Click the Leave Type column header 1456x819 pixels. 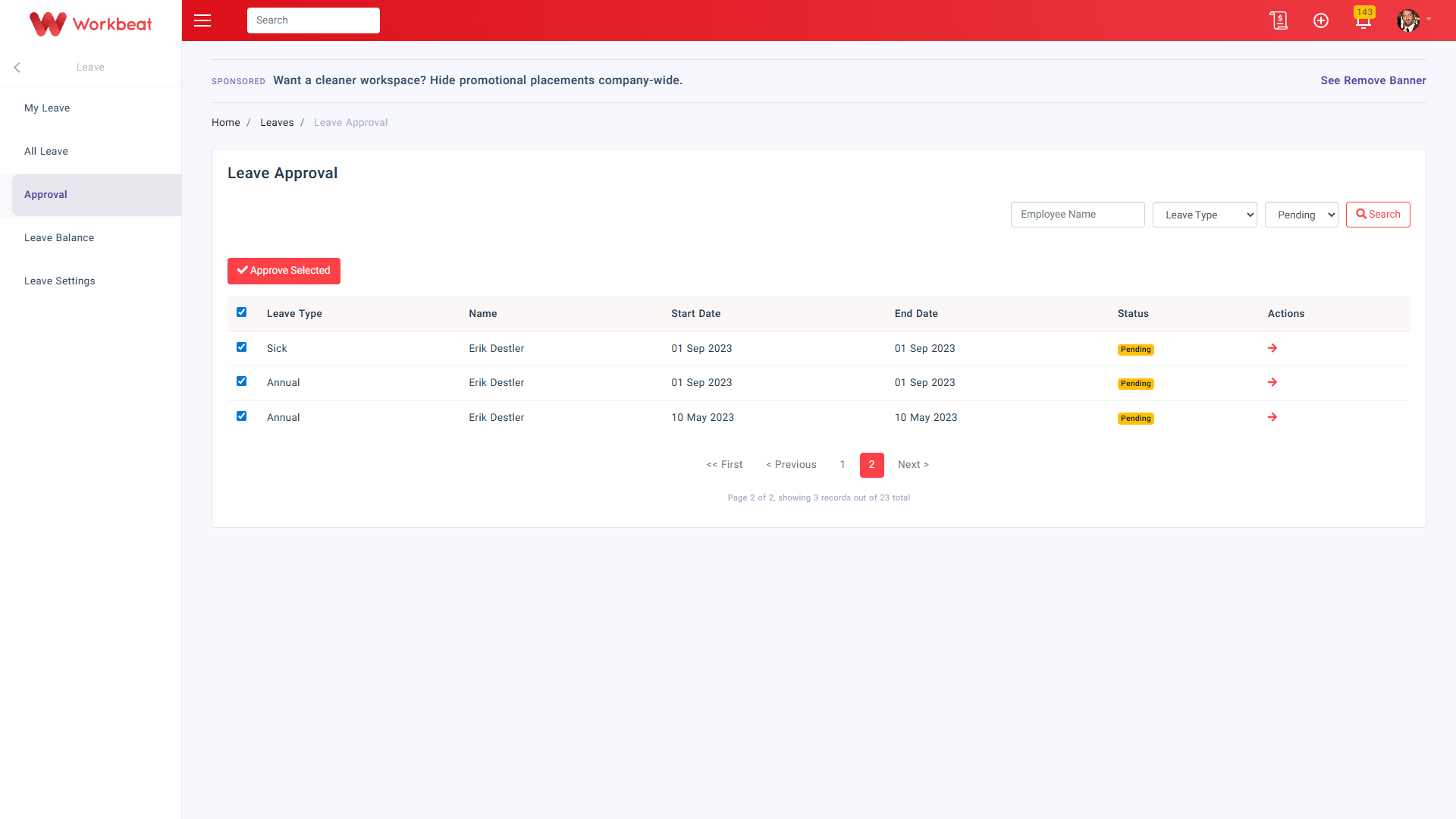[294, 314]
